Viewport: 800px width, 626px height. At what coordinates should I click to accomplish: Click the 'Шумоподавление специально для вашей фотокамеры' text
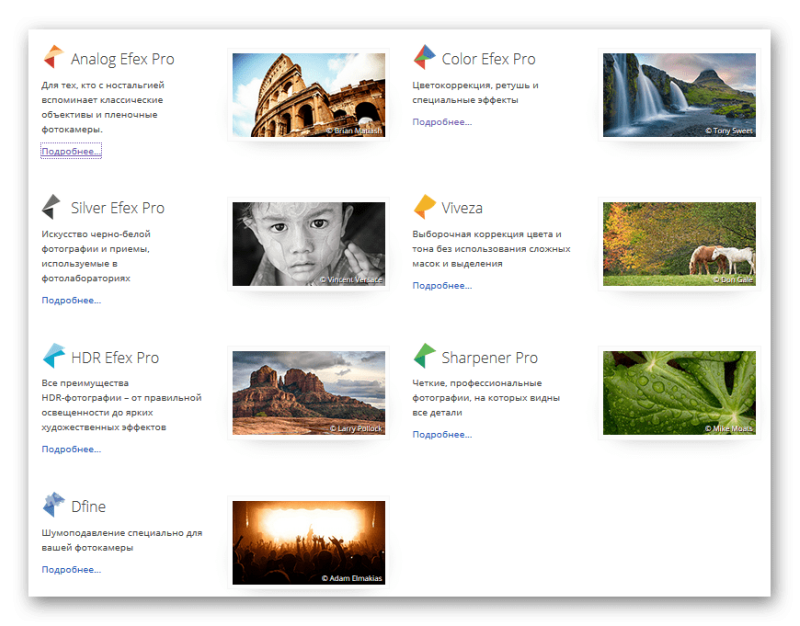coord(122,540)
